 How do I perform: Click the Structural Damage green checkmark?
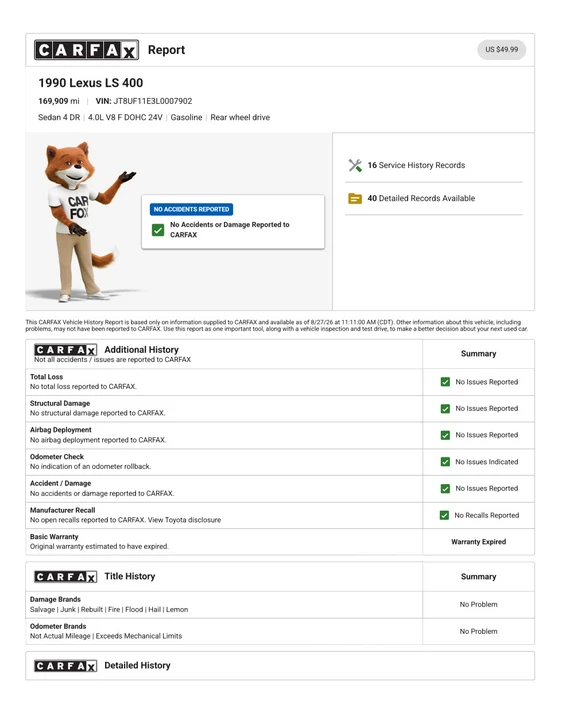coord(445,409)
